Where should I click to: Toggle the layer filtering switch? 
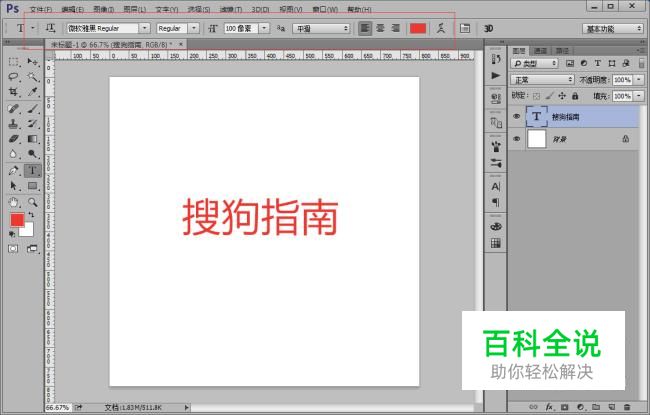(x=641, y=63)
